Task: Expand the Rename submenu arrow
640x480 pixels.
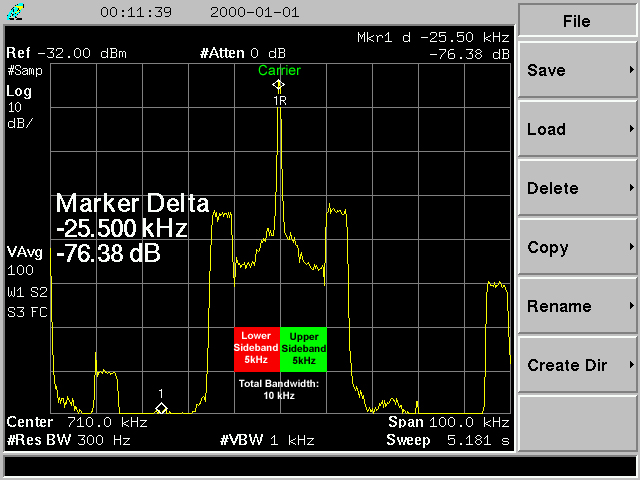Action: pos(631,306)
